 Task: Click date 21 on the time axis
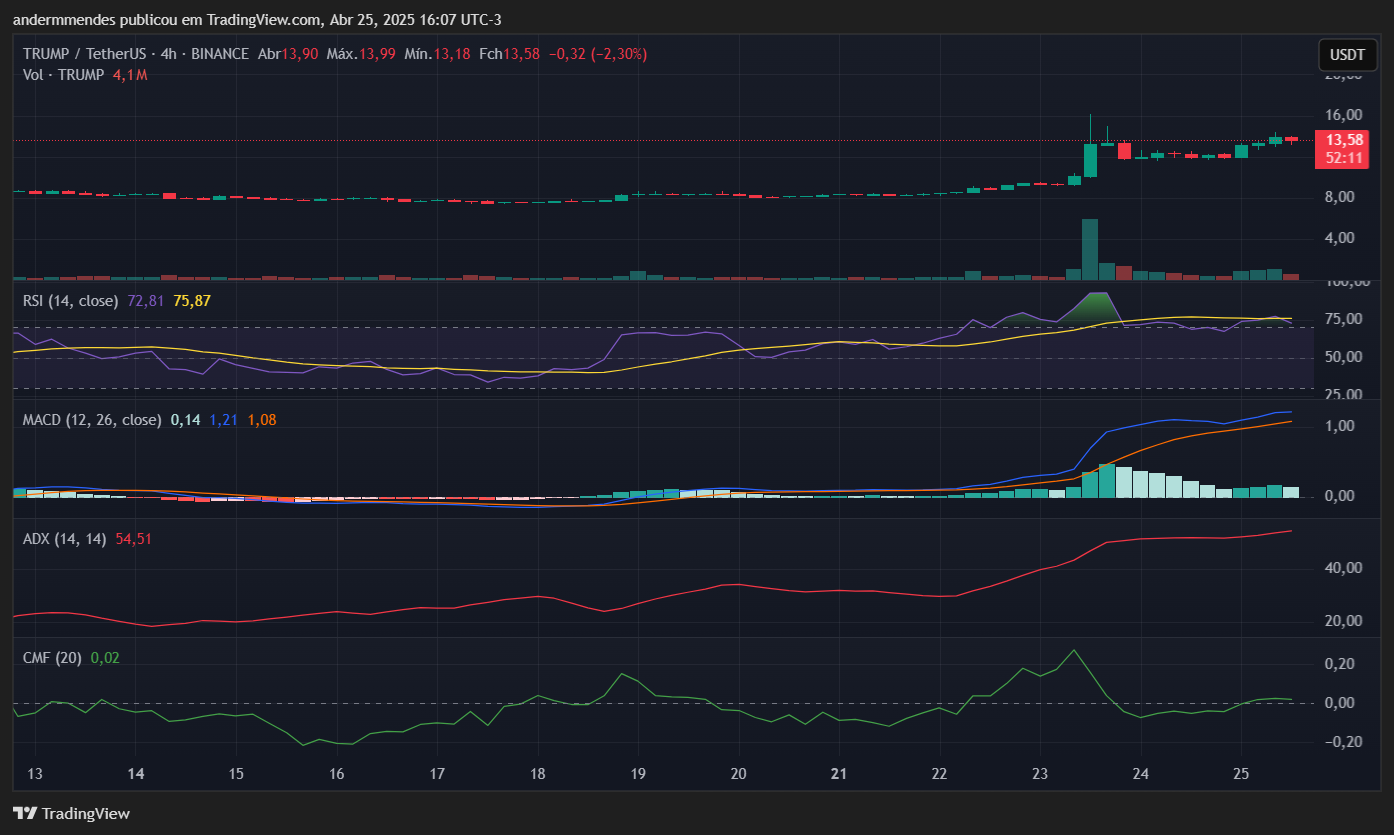tap(839, 774)
